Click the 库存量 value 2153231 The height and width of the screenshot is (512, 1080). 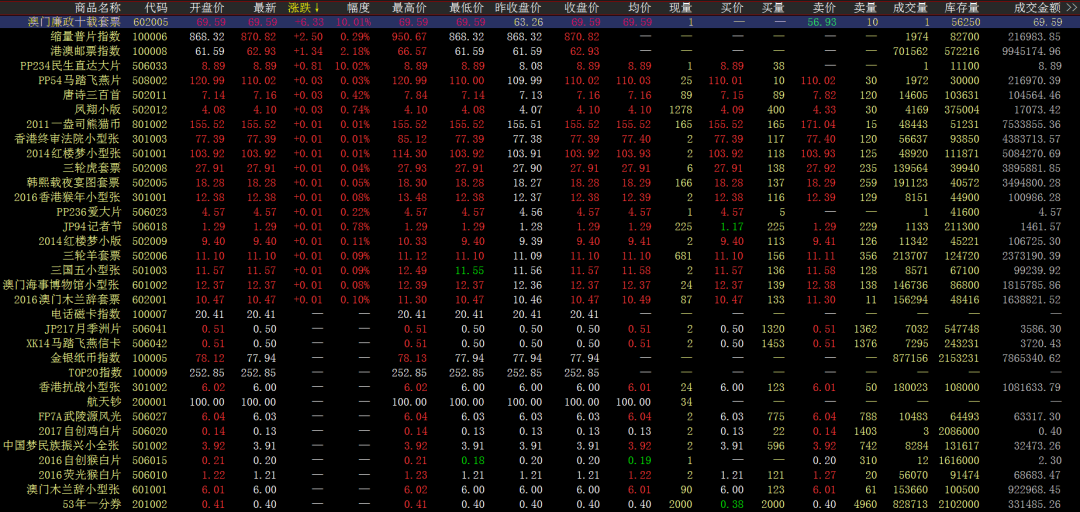pos(959,358)
